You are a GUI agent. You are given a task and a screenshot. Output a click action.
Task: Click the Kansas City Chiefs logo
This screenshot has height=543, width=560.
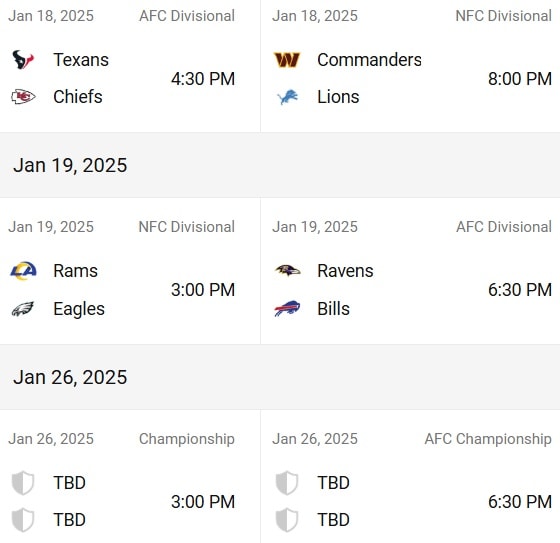click(x=23, y=97)
